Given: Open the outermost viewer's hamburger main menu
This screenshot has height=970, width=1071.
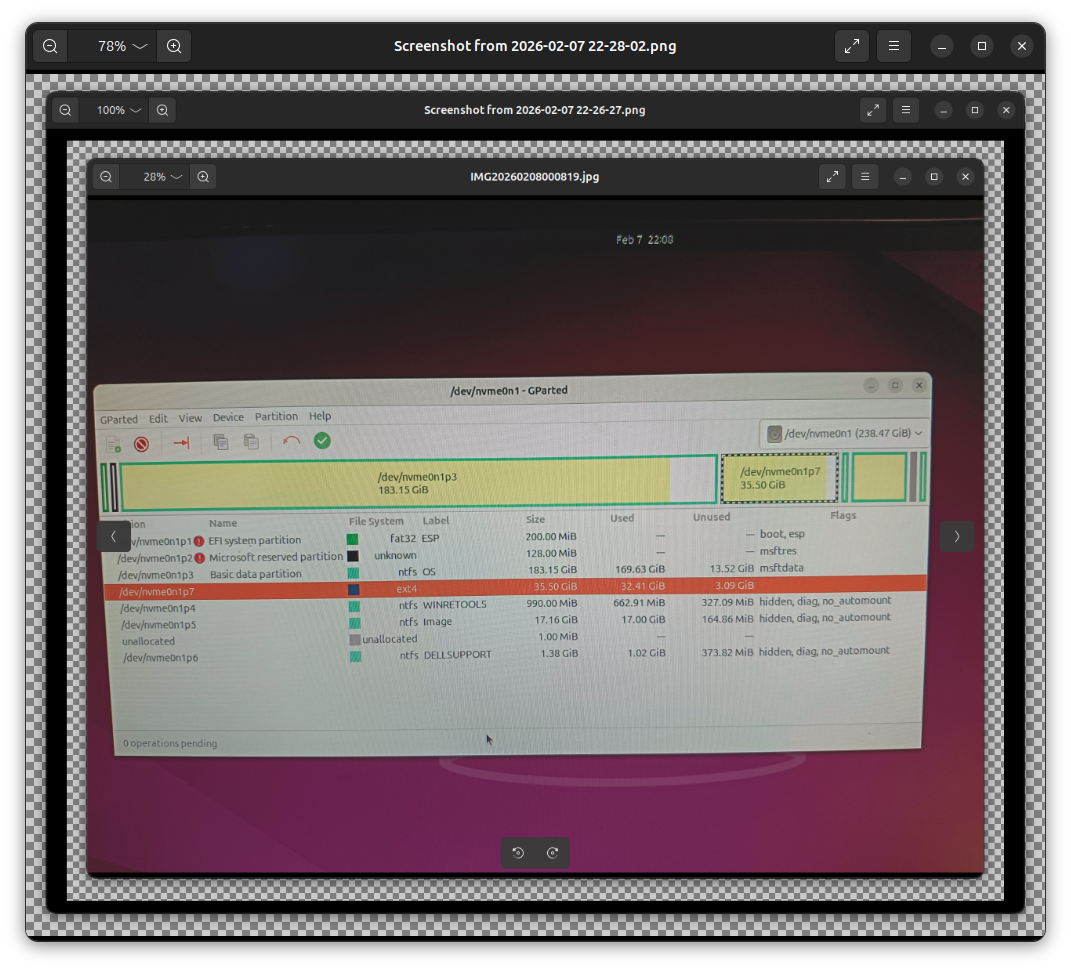Looking at the screenshot, I should (894, 46).
